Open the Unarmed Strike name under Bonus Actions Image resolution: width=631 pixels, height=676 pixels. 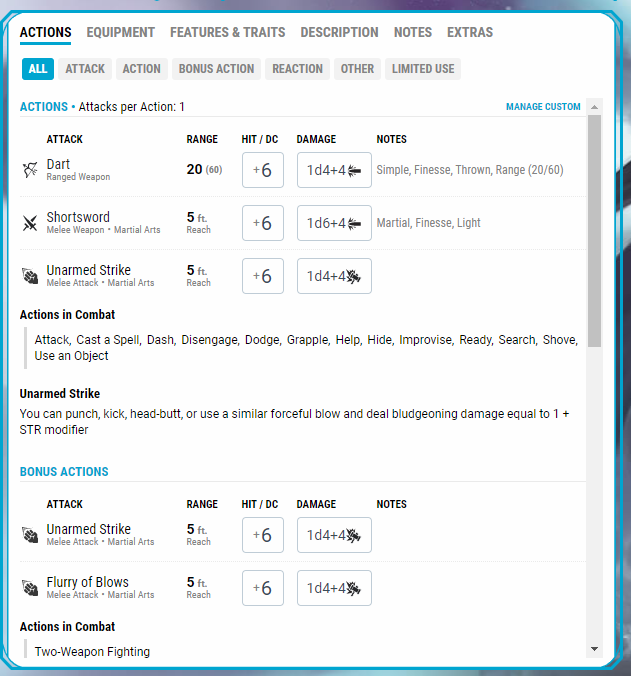coord(88,529)
